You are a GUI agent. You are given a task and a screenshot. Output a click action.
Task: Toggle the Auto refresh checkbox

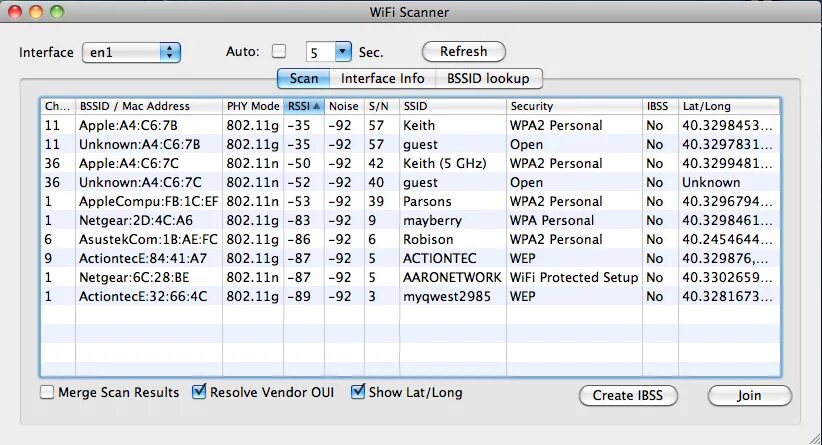click(x=279, y=51)
